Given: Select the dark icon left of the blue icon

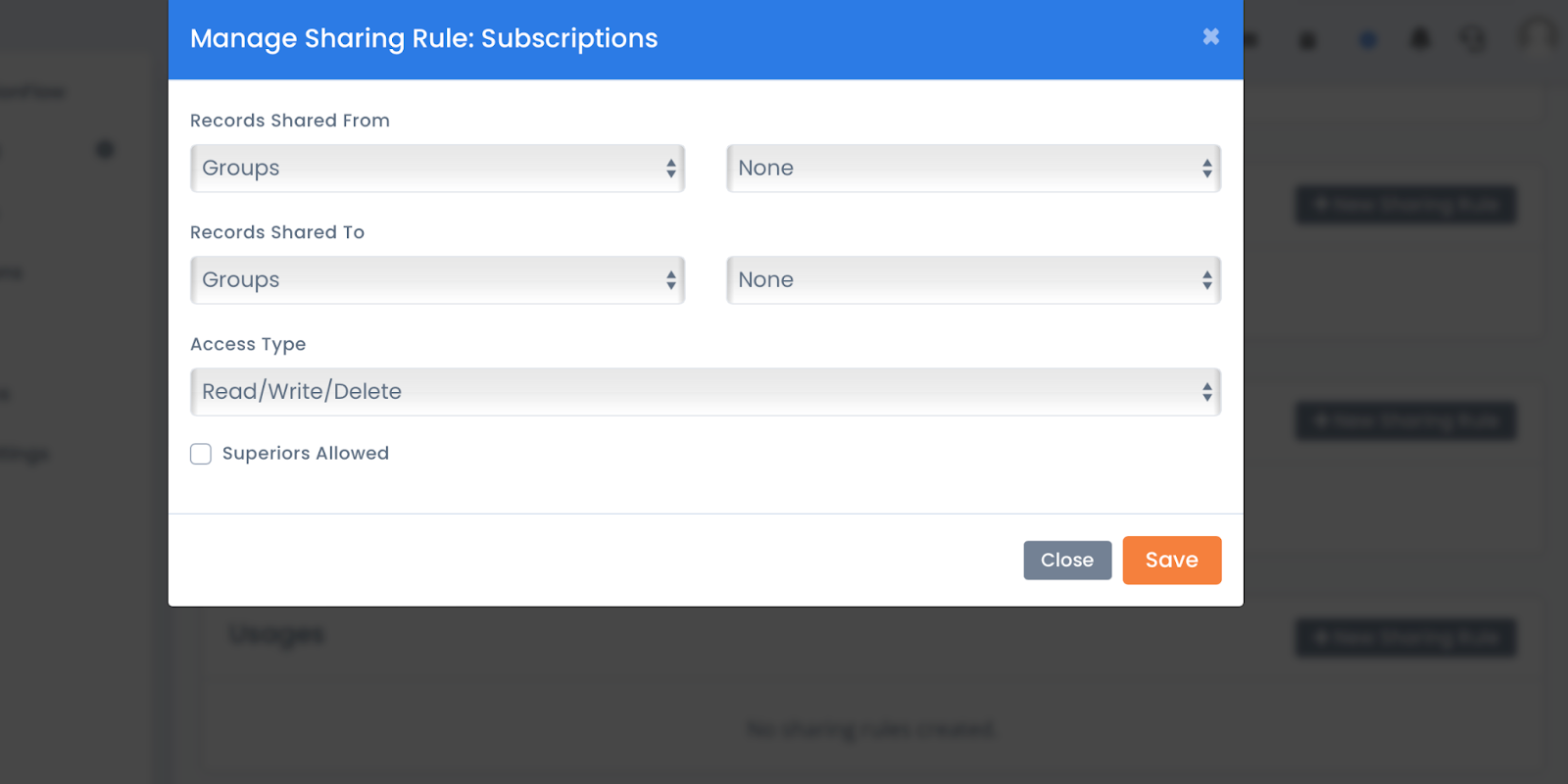Looking at the screenshot, I should [1307, 40].
